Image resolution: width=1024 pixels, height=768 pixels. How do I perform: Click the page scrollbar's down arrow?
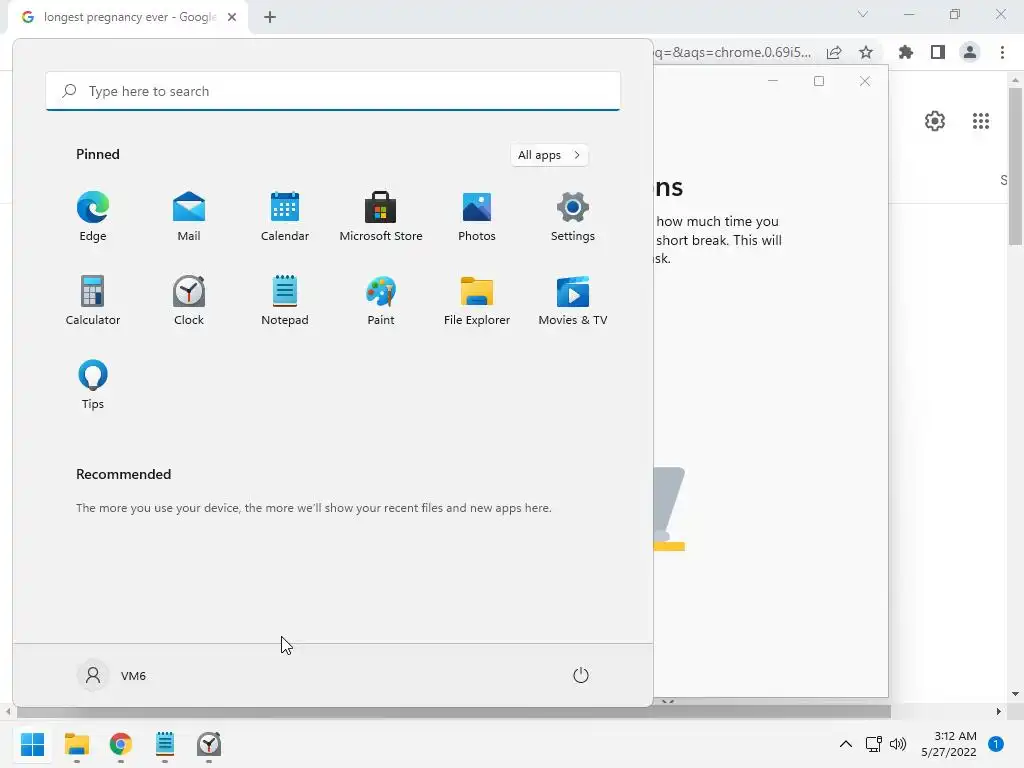tap(1015, 694)
